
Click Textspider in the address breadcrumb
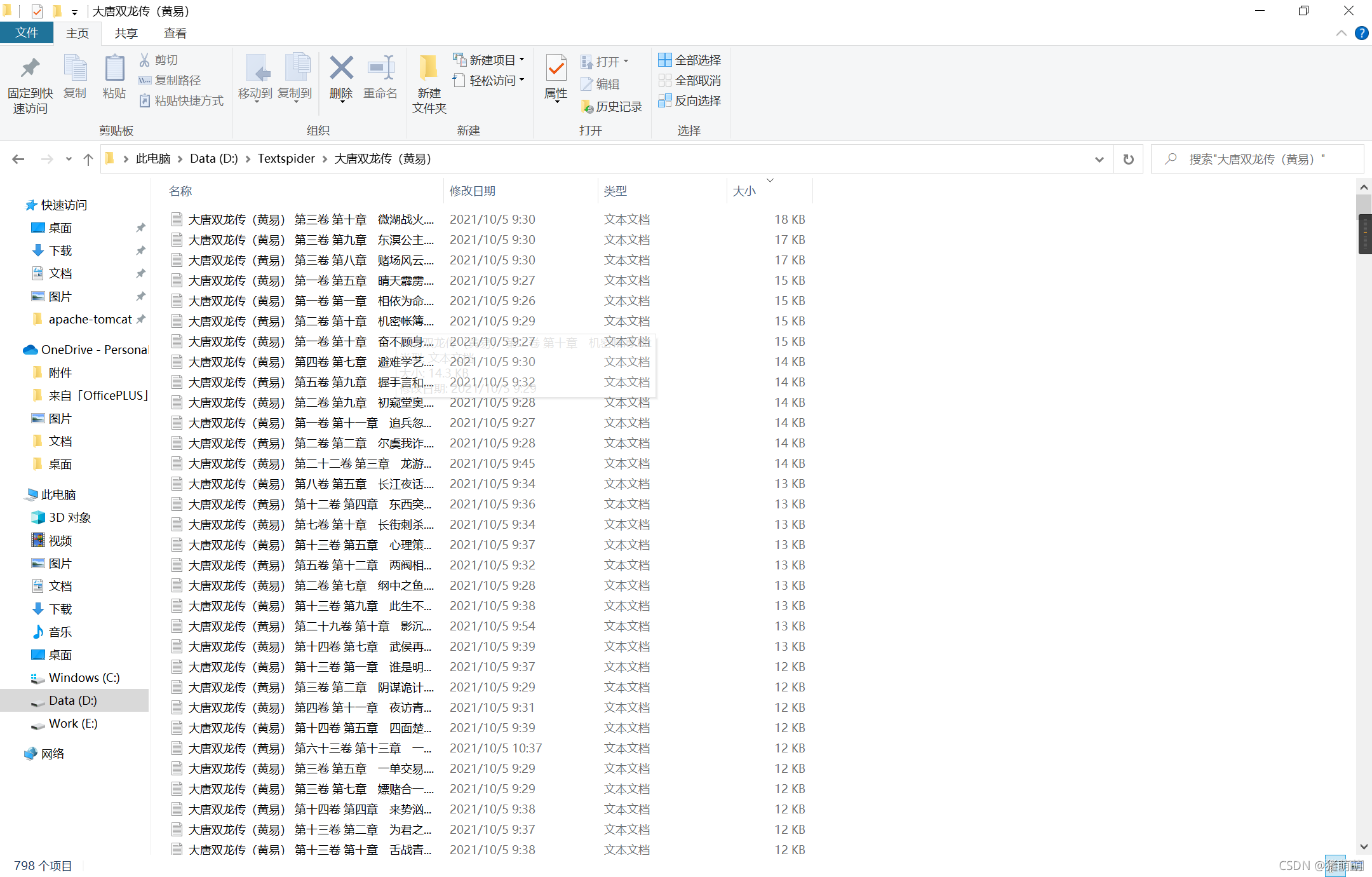[286, 159]
